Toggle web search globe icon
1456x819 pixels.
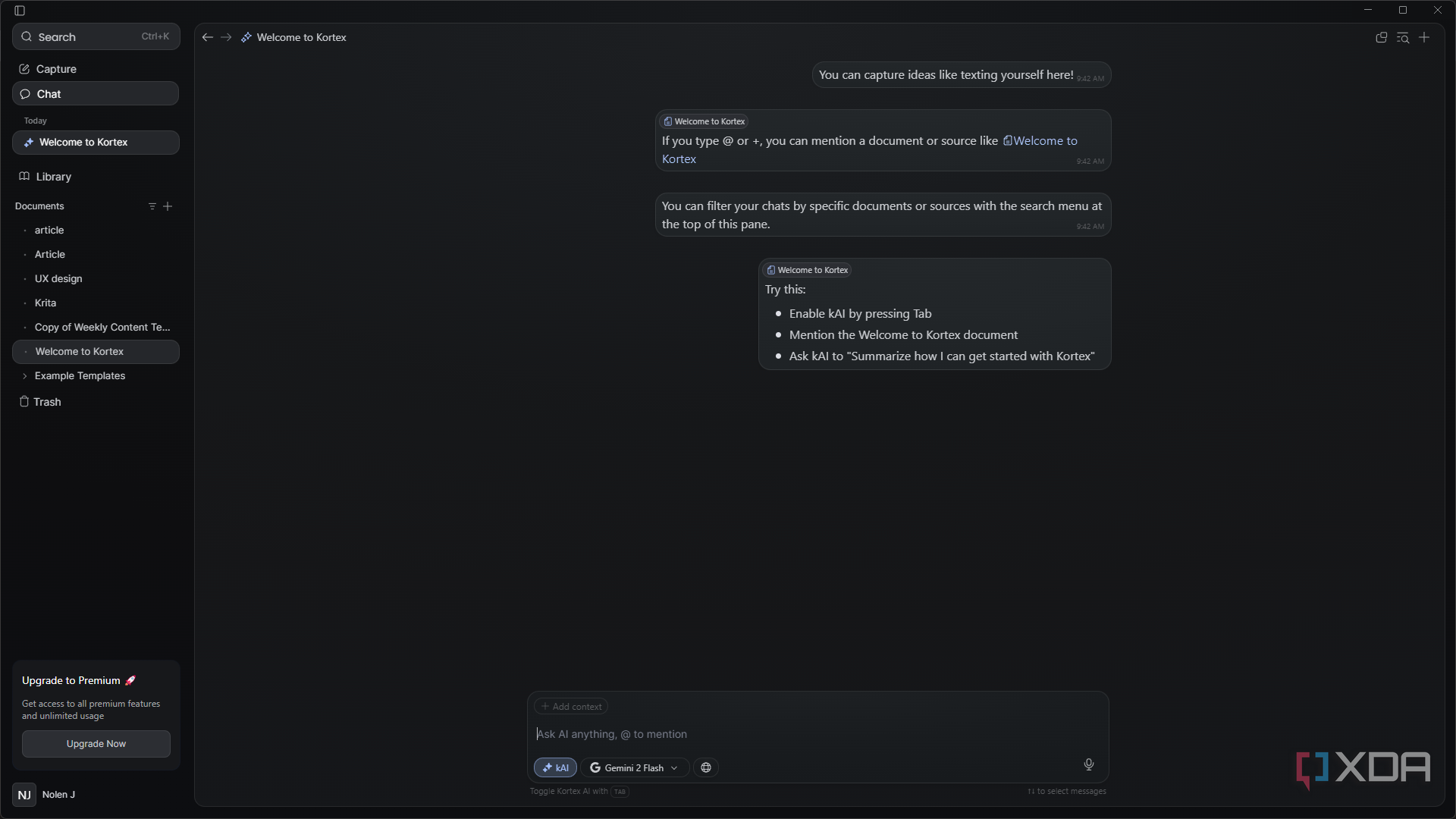tap(706, 768)
